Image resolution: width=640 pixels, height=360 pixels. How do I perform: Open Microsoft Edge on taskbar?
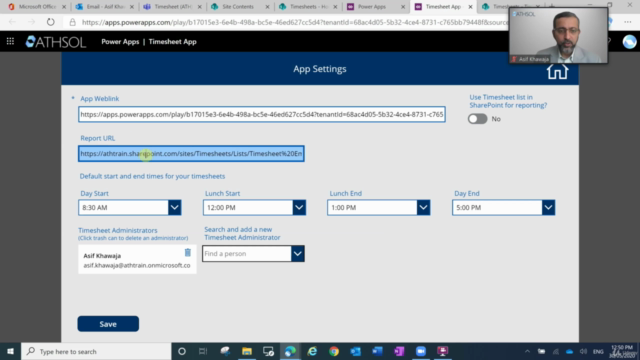coord(290,351)
